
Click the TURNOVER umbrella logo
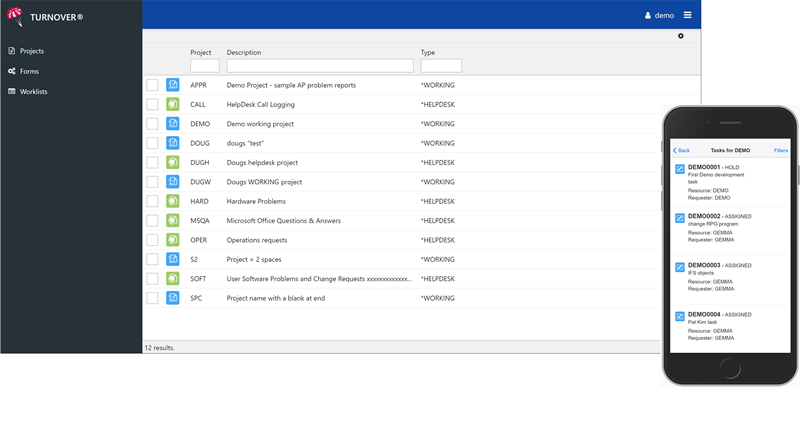[15, 16]
